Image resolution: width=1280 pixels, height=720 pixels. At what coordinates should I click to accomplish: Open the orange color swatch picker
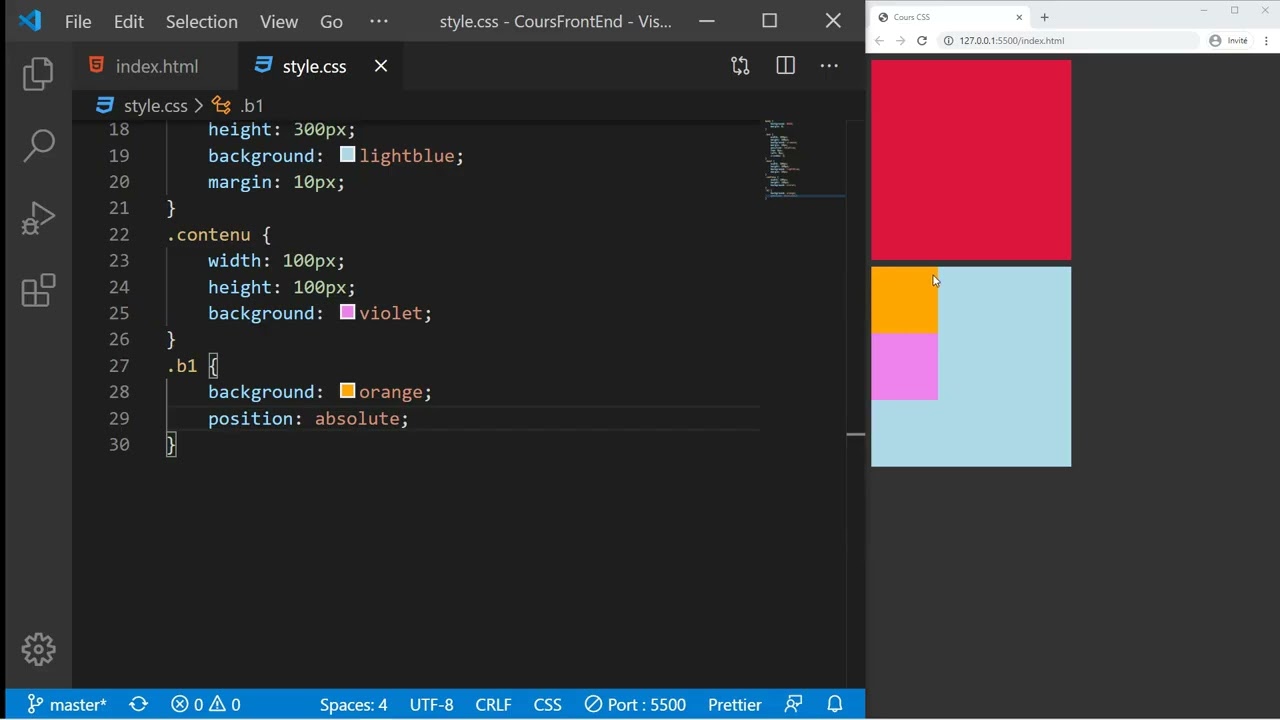347,391
